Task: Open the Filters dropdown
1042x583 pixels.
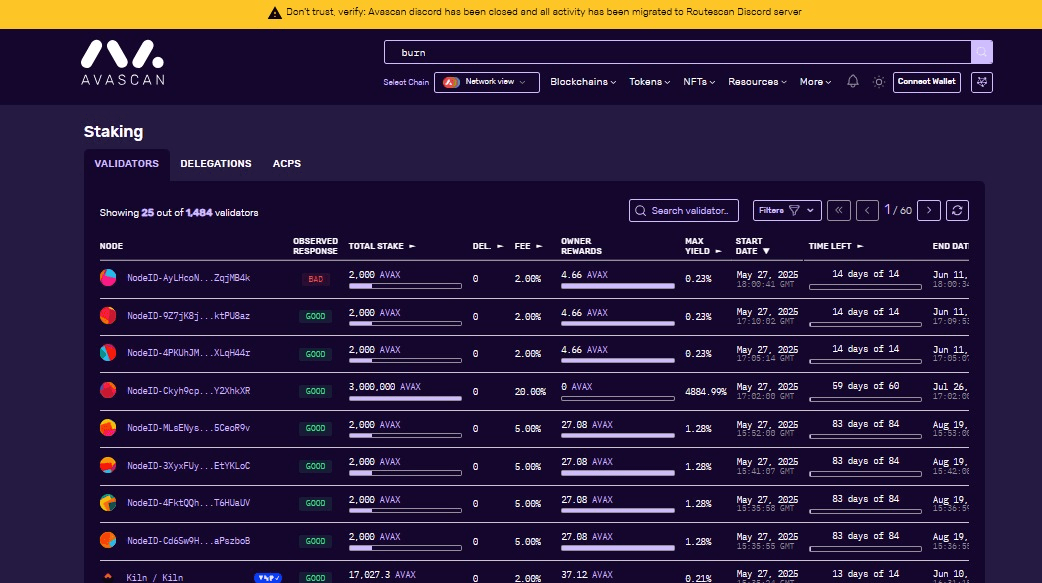Action: pyautogui.click(x=787, y=211)
